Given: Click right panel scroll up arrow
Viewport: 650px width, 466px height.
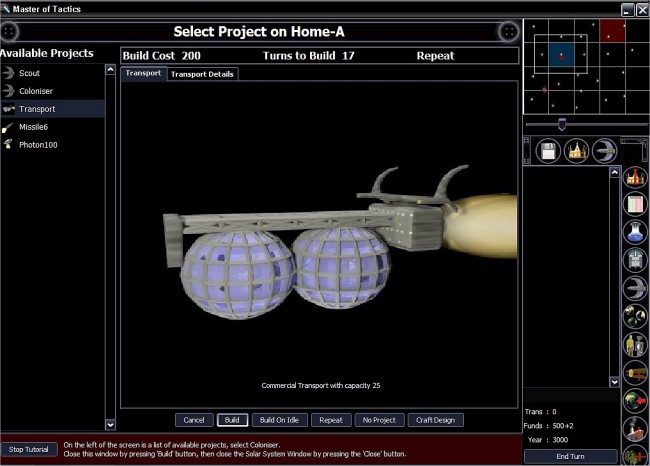Looking at the screenshot, I should coord(615,172).
